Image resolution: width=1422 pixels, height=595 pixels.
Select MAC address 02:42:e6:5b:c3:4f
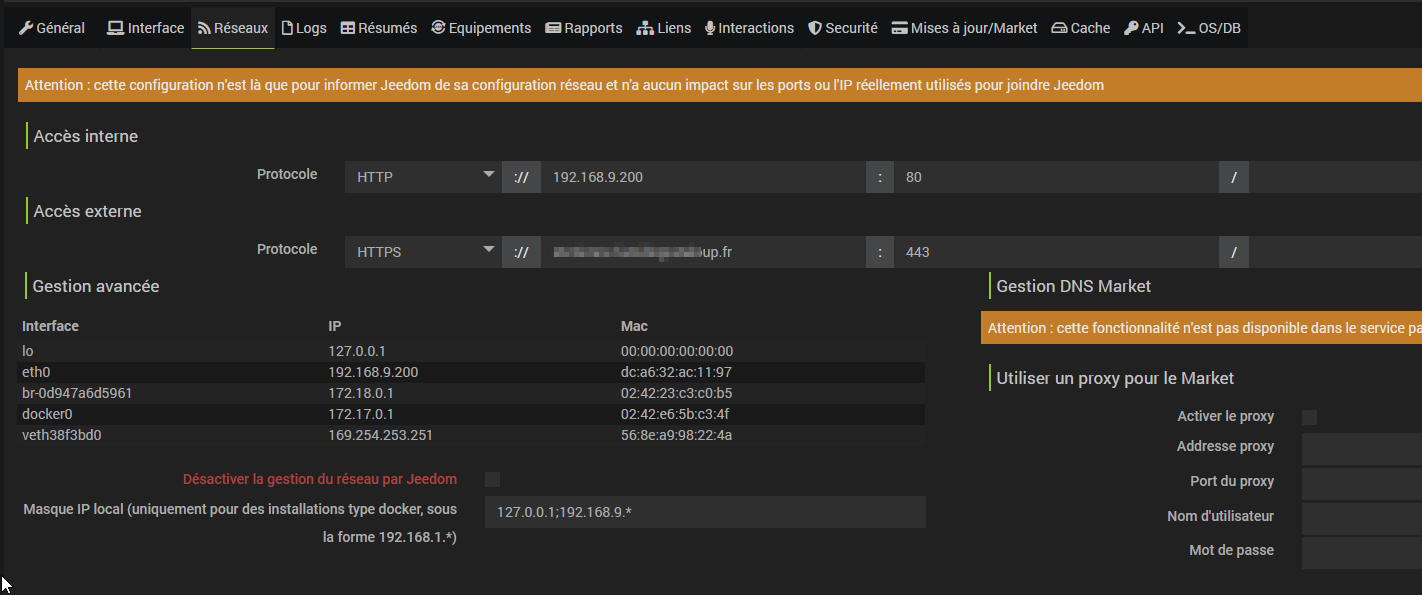[676, 414]
